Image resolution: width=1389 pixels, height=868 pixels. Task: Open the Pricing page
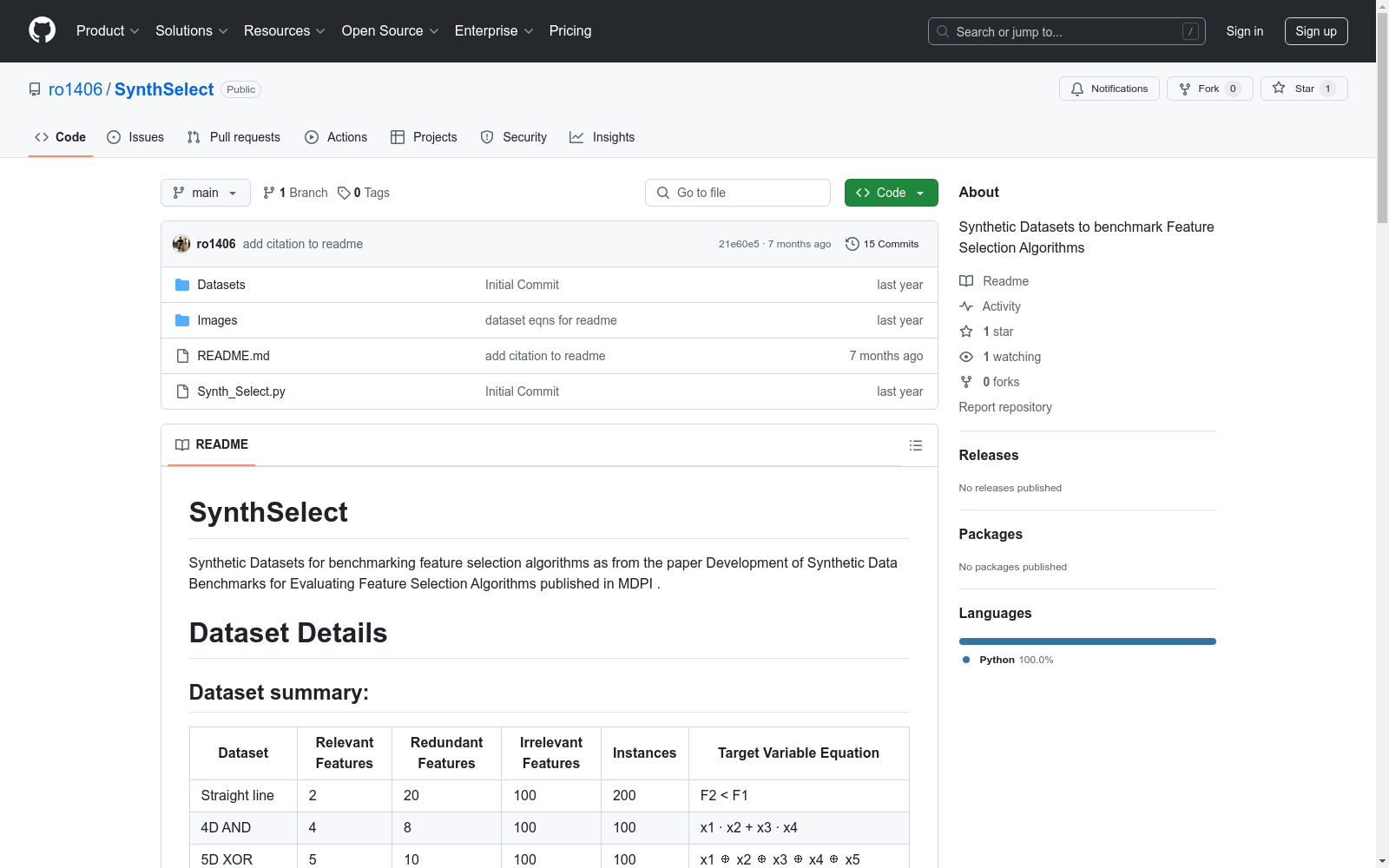tap(570, 30)
